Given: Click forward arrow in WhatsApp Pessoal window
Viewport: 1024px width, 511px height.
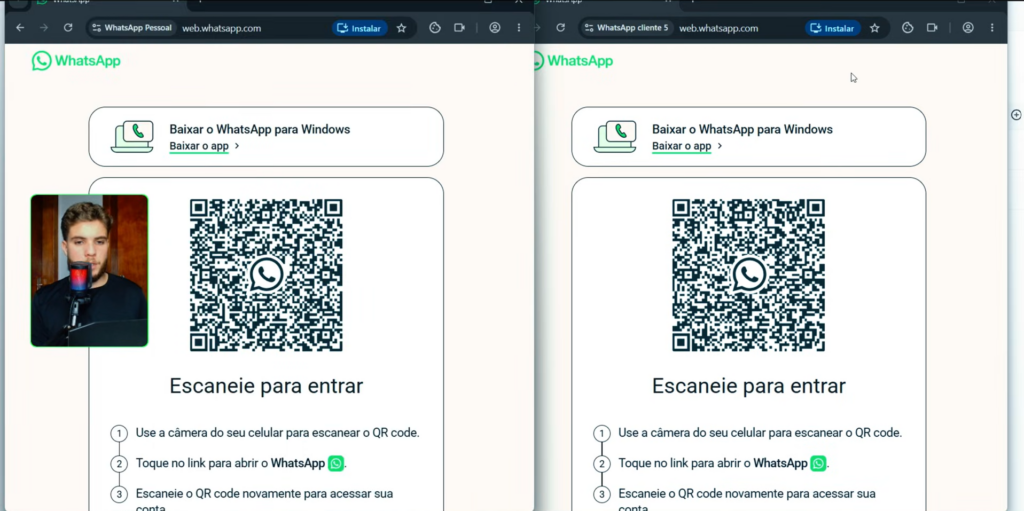Looking at the screenshot, I should pyautogui.click(x=44, y=27).
